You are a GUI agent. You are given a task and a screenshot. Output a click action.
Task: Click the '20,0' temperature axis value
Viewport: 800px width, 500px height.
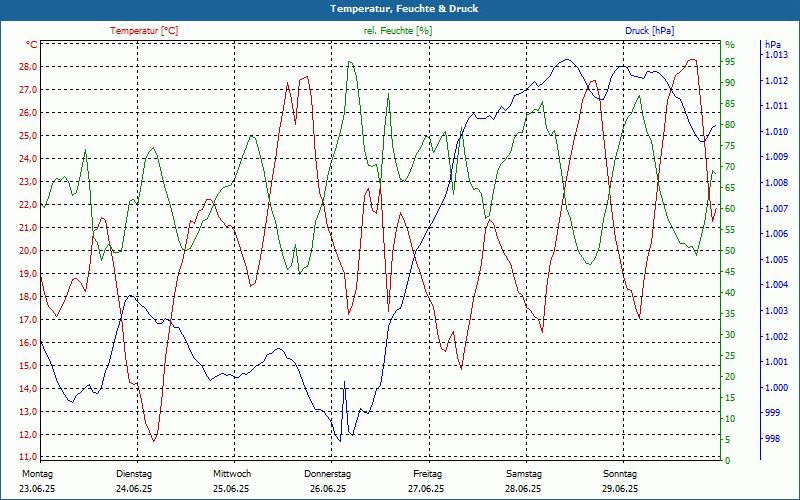28,251
